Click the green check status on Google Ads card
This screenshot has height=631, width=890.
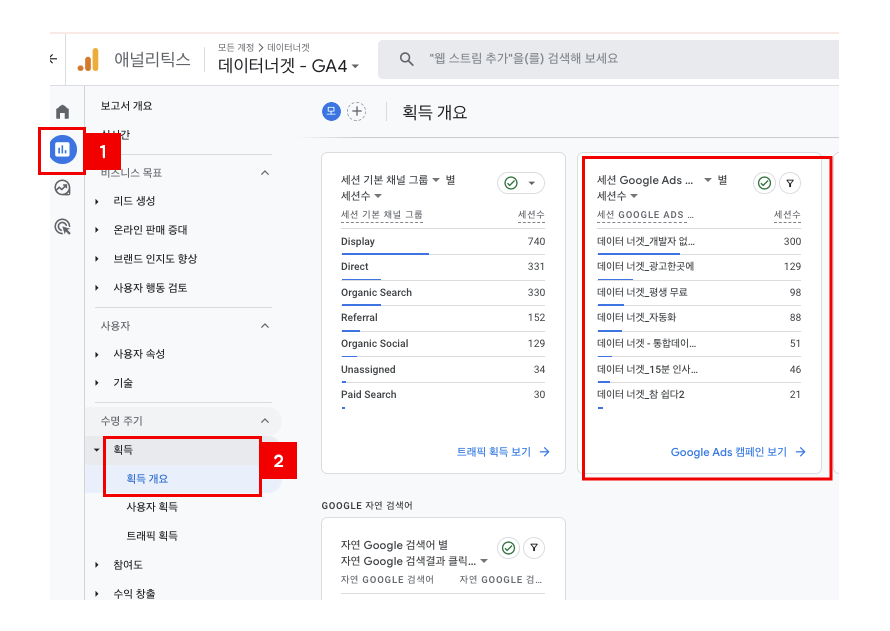coord(764,183)
